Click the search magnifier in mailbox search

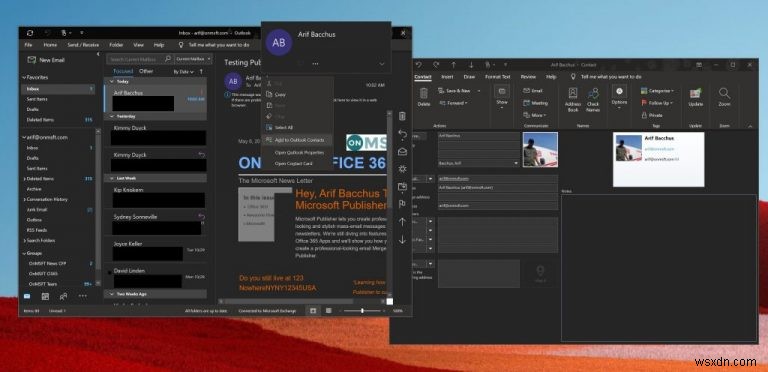(x=168, y=59)
